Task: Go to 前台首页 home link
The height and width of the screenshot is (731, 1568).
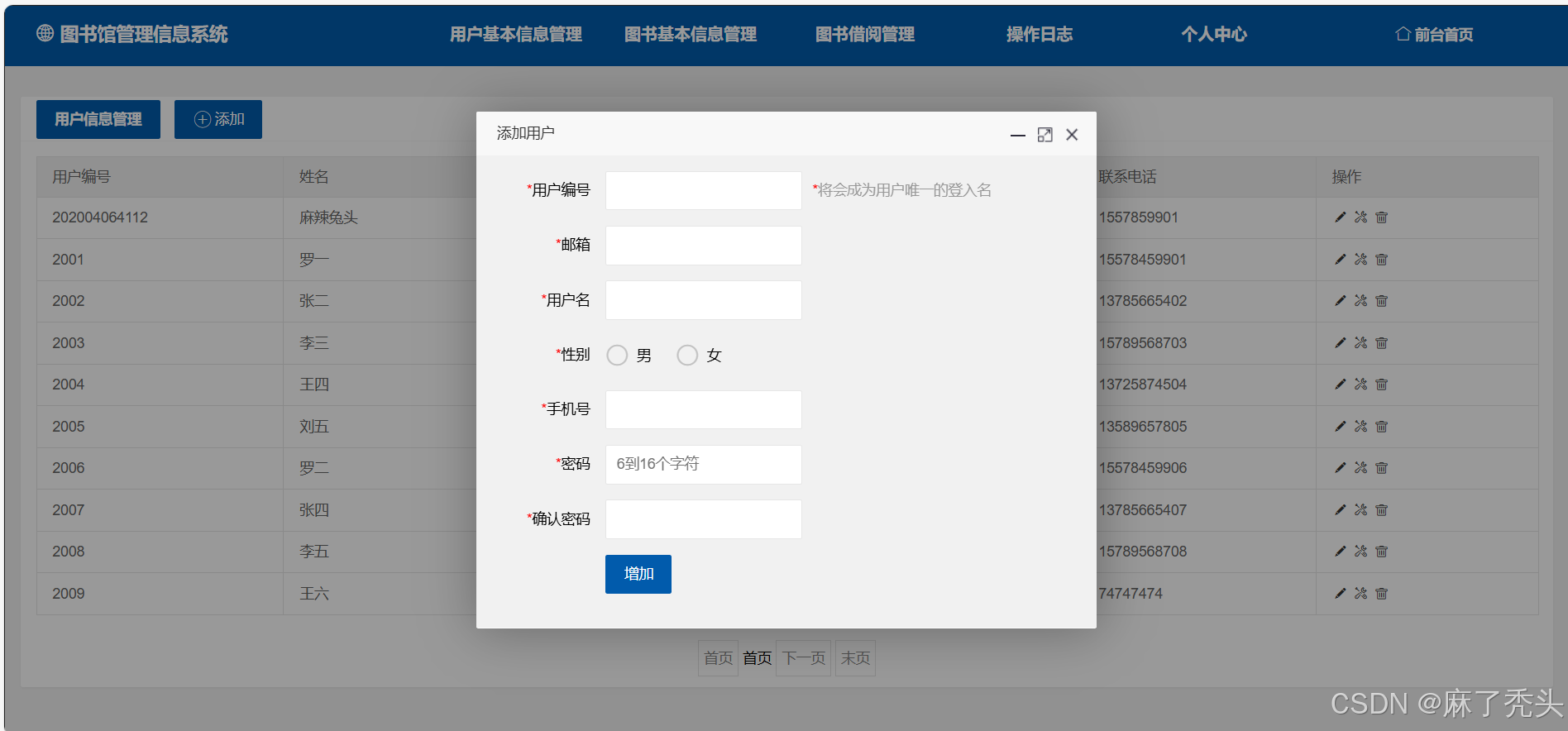Action: pos(1434,34)
